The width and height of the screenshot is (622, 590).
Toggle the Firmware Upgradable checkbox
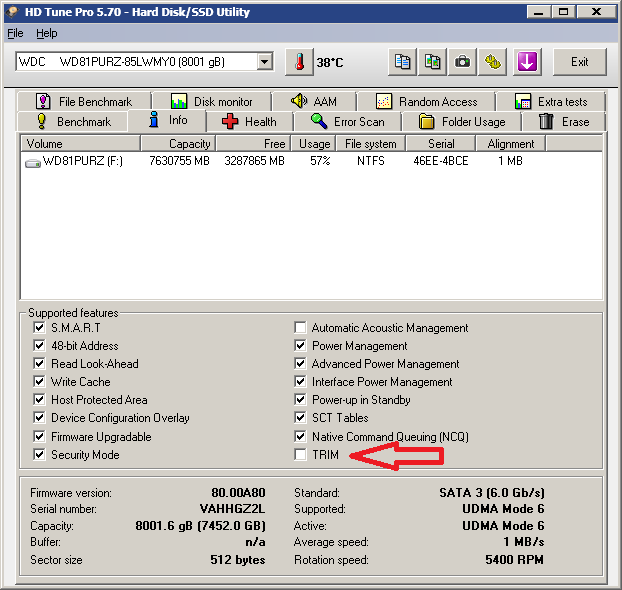(x=39, y=436)
